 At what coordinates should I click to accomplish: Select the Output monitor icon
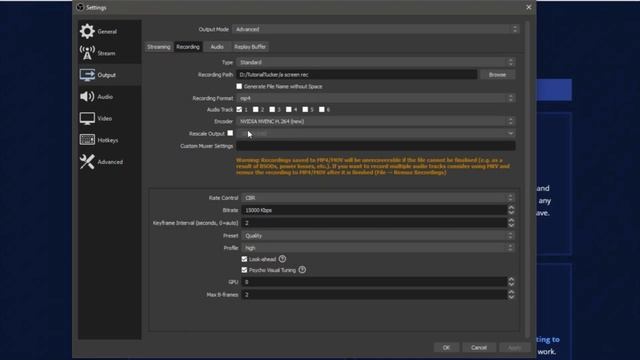click(87, 75)
